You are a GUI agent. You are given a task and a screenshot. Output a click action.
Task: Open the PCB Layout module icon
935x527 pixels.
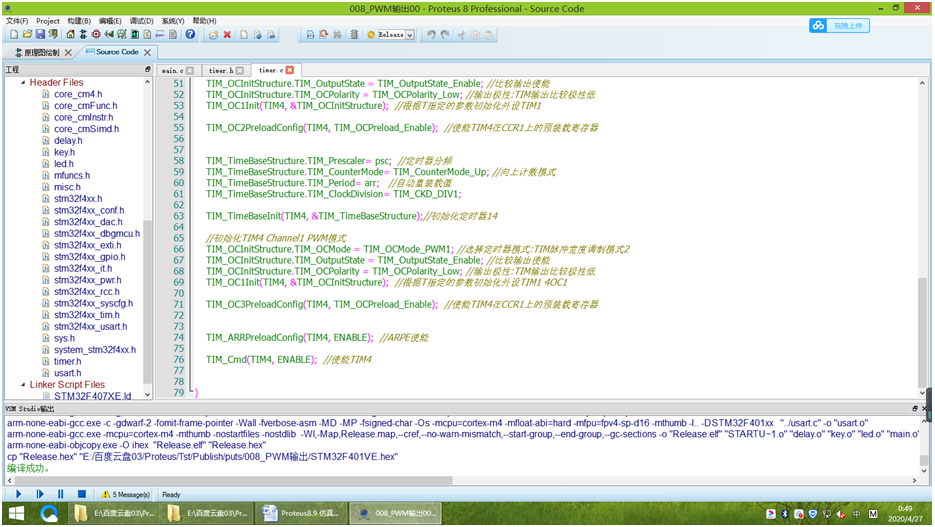point(96,35)
